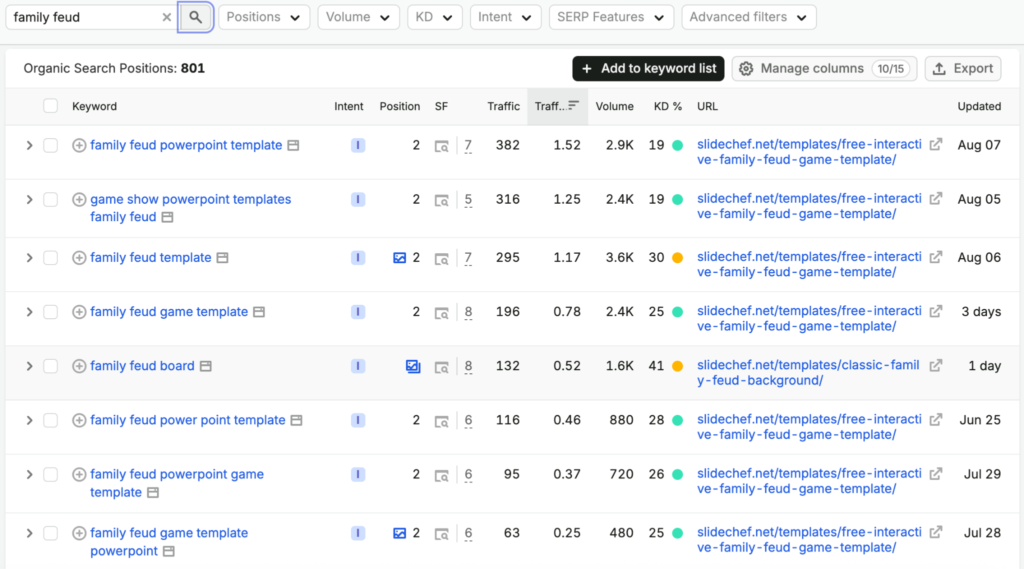The image size is (1024, 569).
Task: Click orange KD dot for family feud board
Action: (677, 366)
